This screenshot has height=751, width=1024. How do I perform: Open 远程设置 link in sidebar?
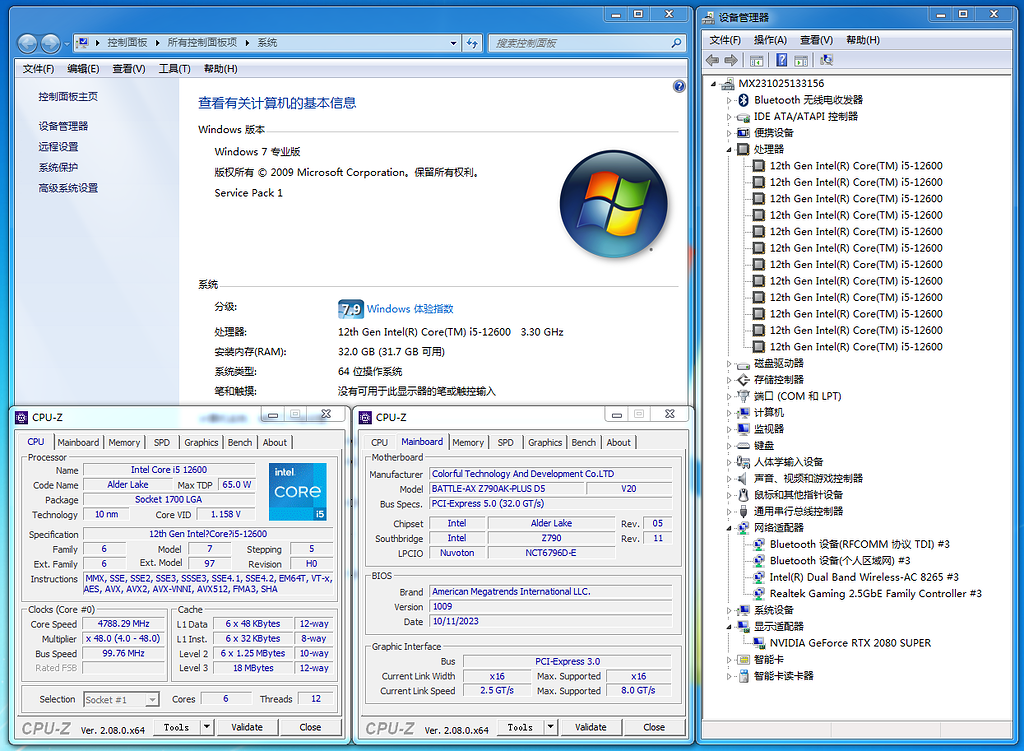[x=58, y=147]
